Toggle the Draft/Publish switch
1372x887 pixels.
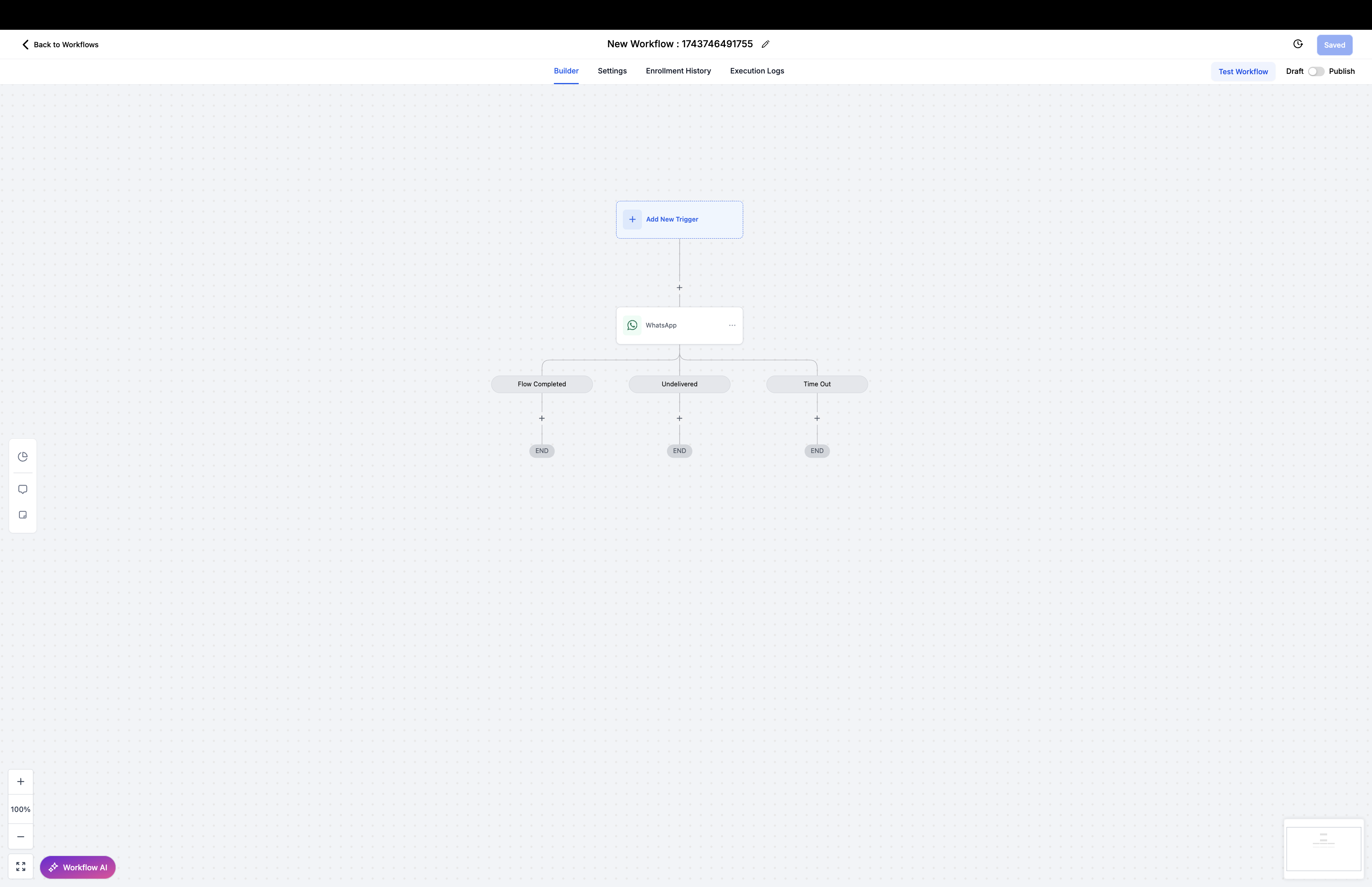[x=1316, y=71]
